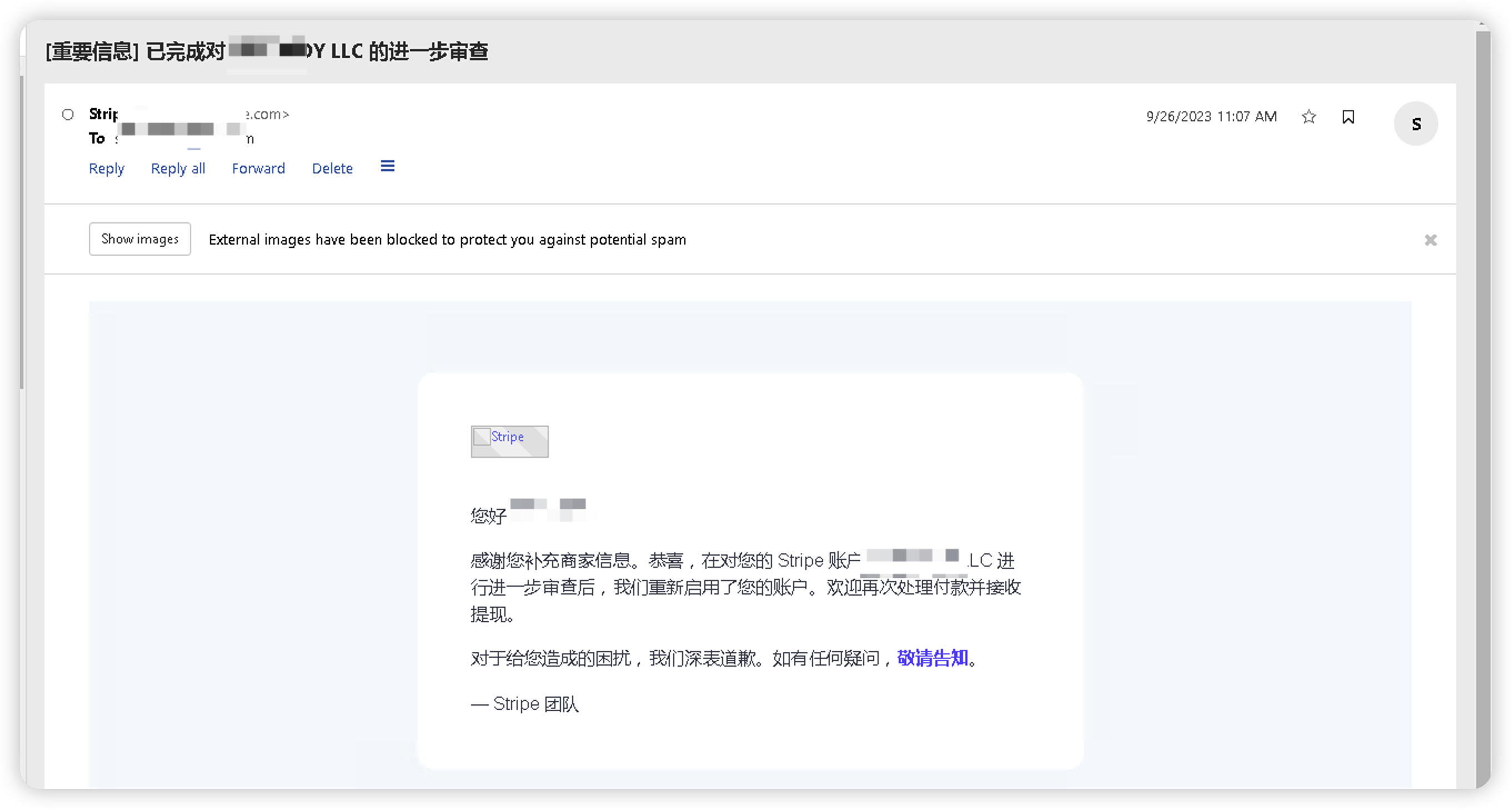Open the hamburger menu for more email actions
The width and height of the screenshot is (1512, 809).
(387, 167)
